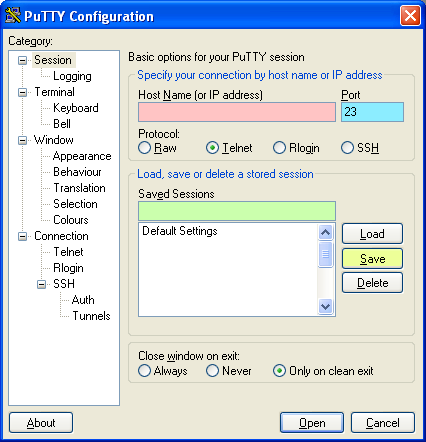Open the Session category
This screenshot has width=426, height=442.
click(x=53, y=60)
